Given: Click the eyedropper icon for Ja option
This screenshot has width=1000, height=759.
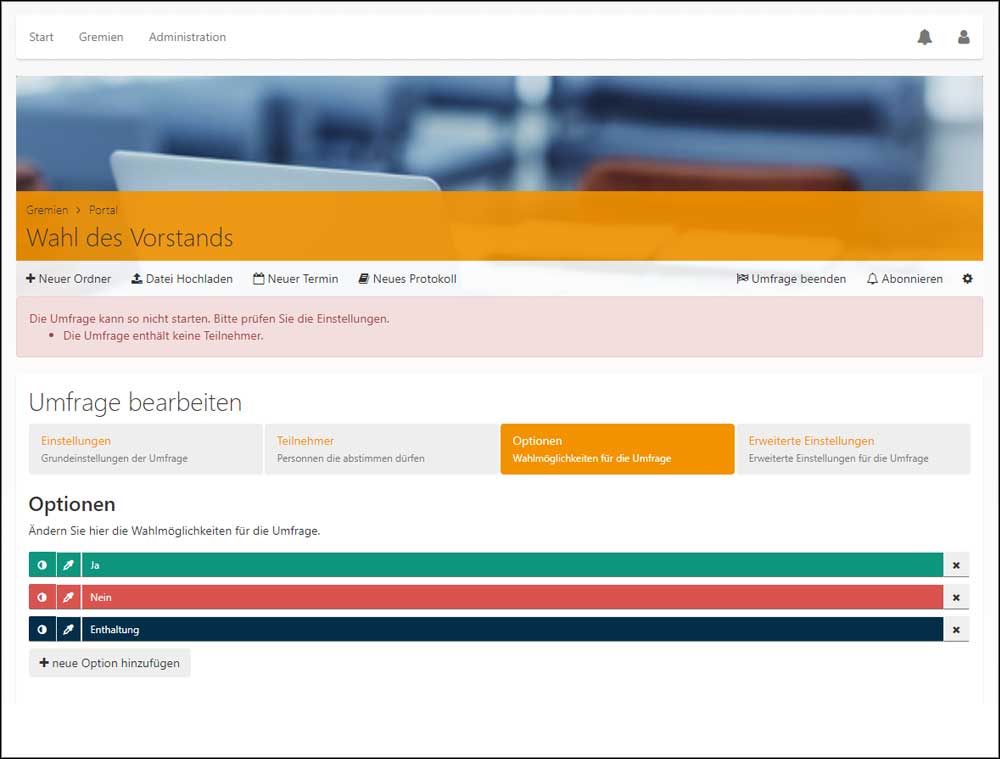Looking at the screenshot, I should point(69,565).
